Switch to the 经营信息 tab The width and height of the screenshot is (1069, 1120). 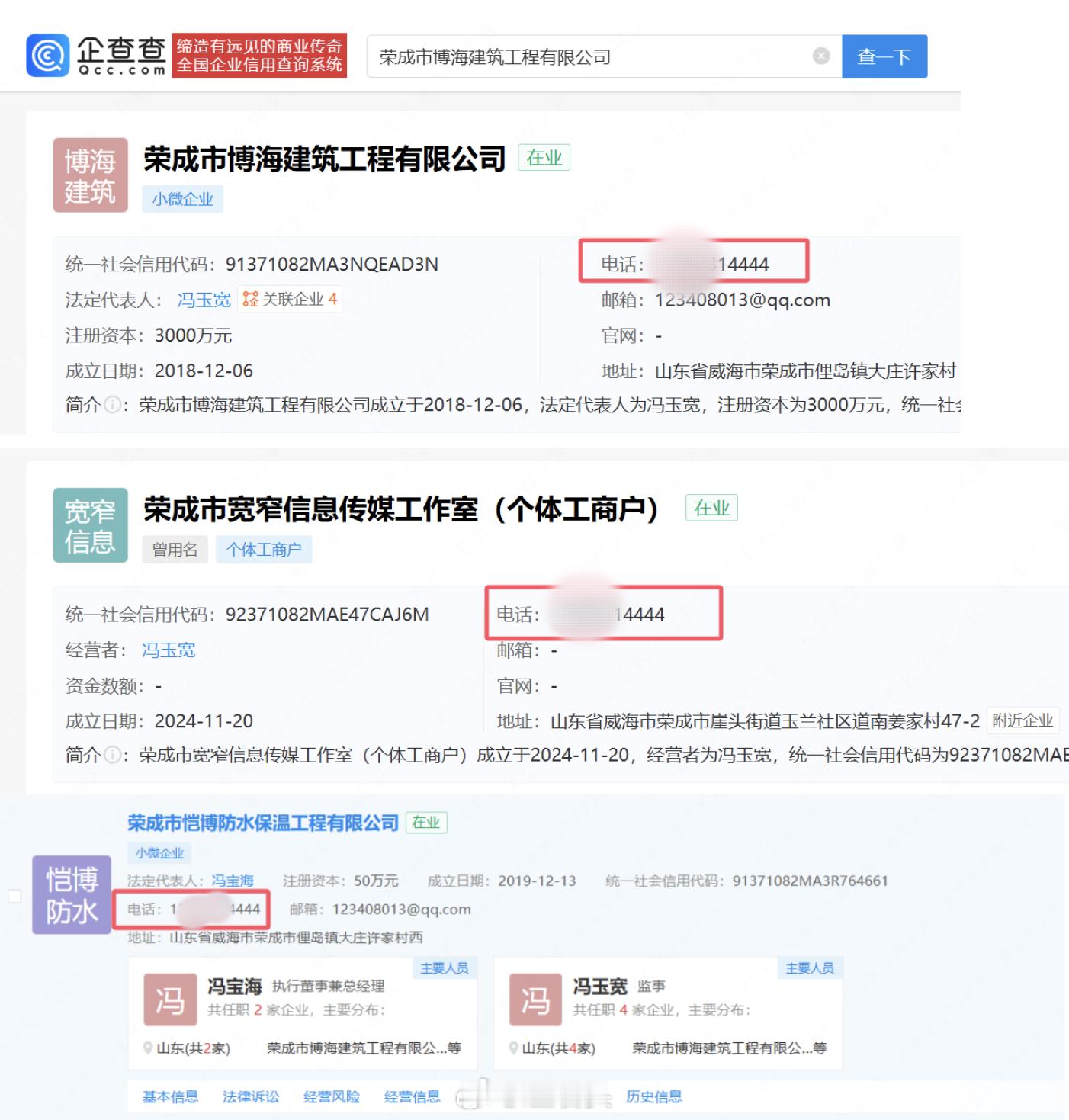[412, 1096]
